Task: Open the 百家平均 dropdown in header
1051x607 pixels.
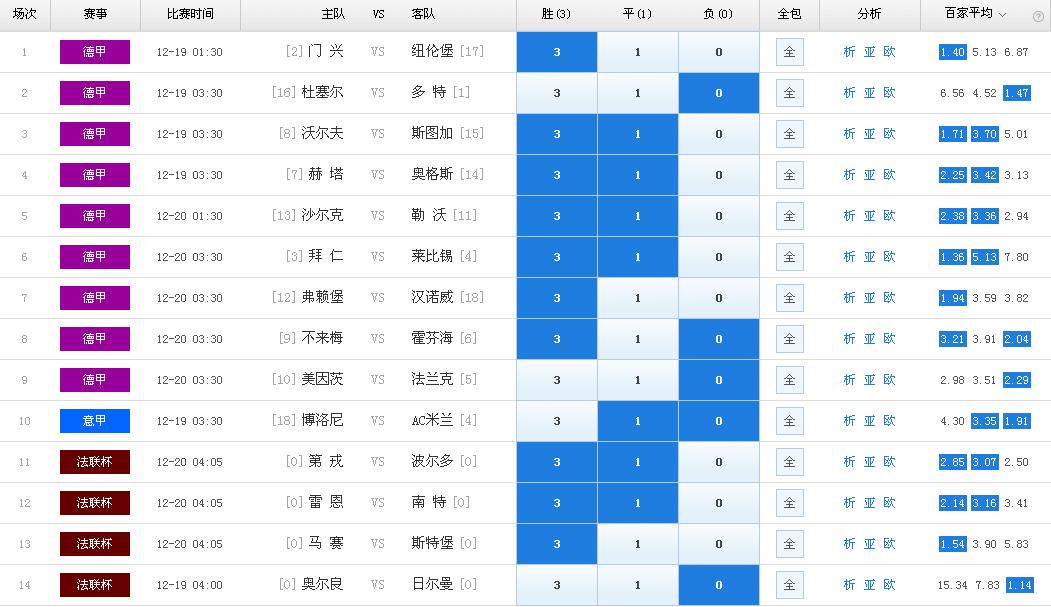Action: (975, 13)
